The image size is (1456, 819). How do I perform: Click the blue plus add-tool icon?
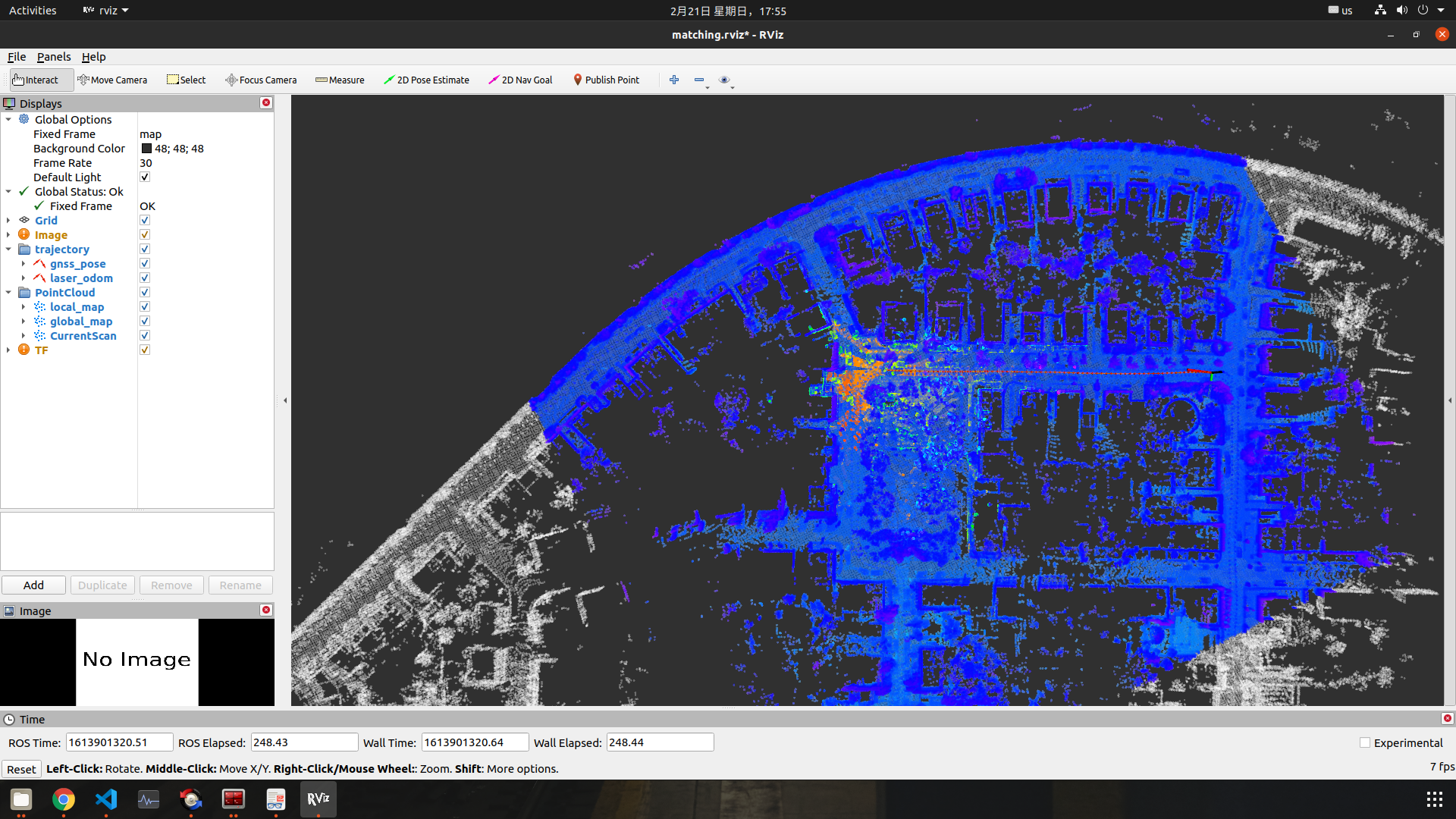(x=674, y=80)
